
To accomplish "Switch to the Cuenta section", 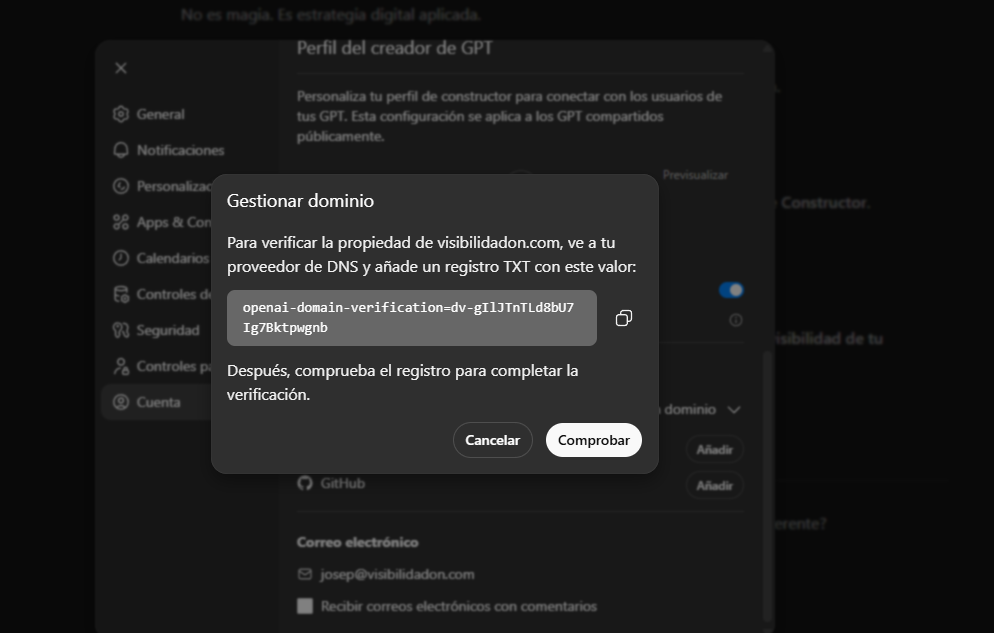I will (x=158, y=402).
